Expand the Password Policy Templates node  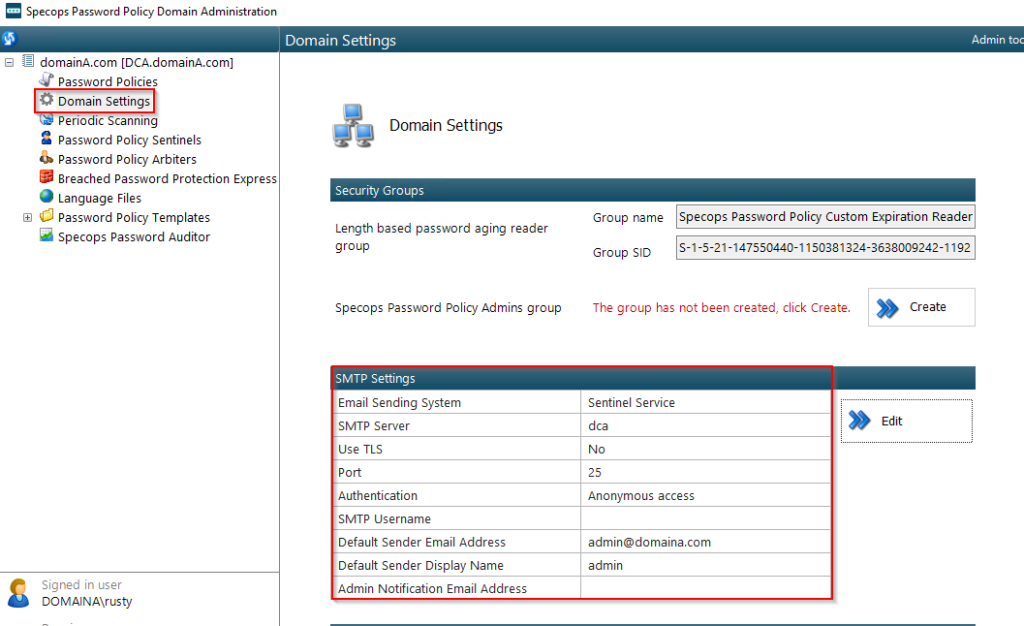tap(27, 217)
